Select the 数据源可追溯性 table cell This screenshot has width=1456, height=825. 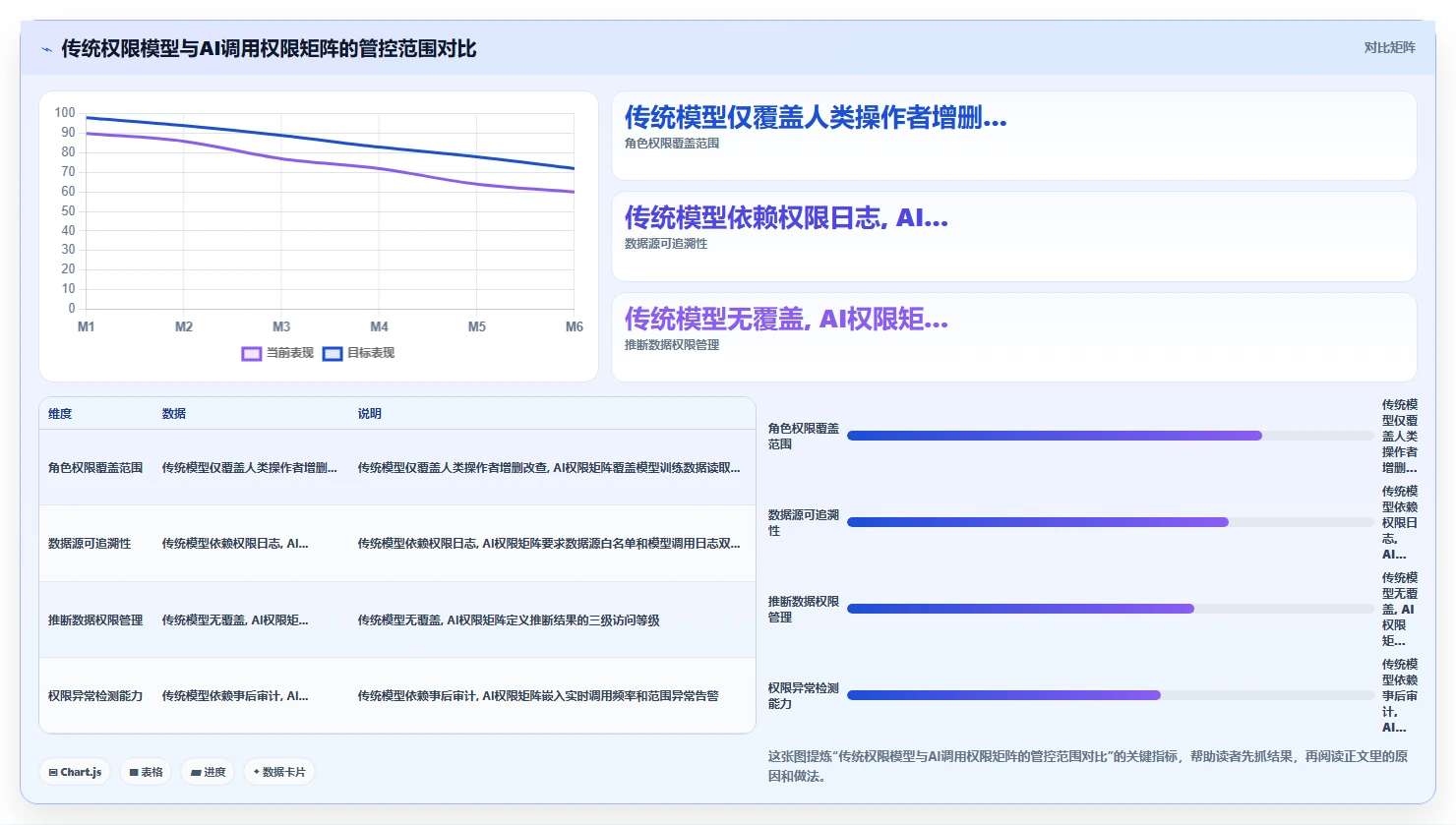pyautogui.click(x=90, y=544)
